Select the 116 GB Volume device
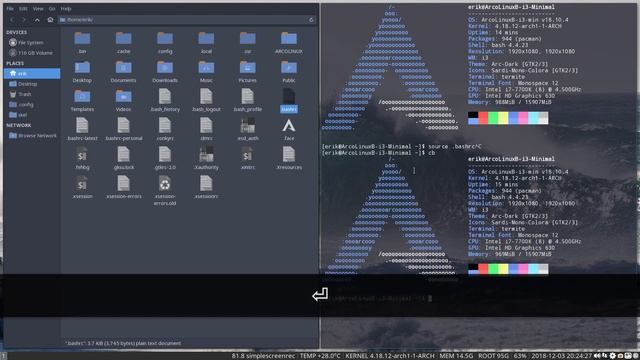Viewport: 640px width, 360px height. [31, 53]
